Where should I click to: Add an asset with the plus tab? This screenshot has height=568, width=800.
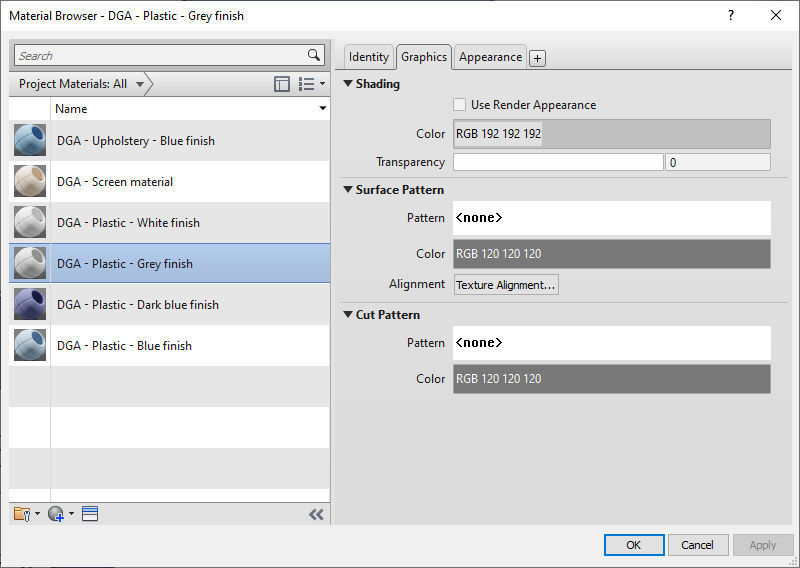537,58
